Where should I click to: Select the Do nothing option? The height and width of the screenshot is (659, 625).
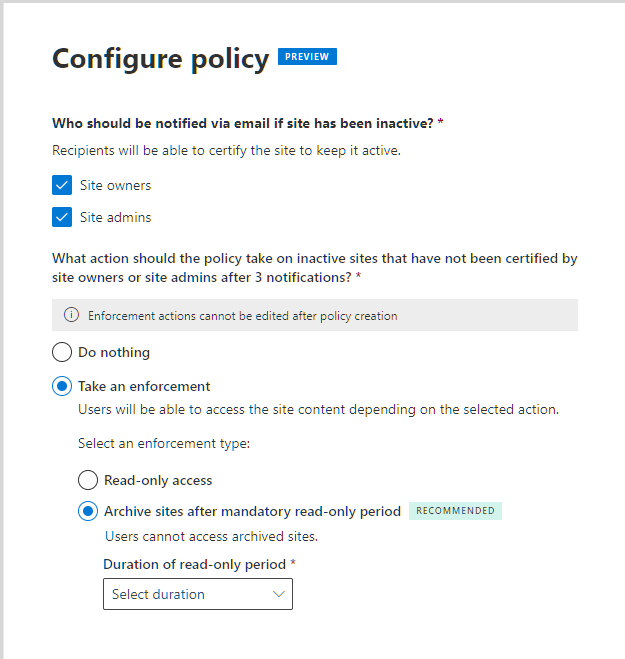click(62, 352)
